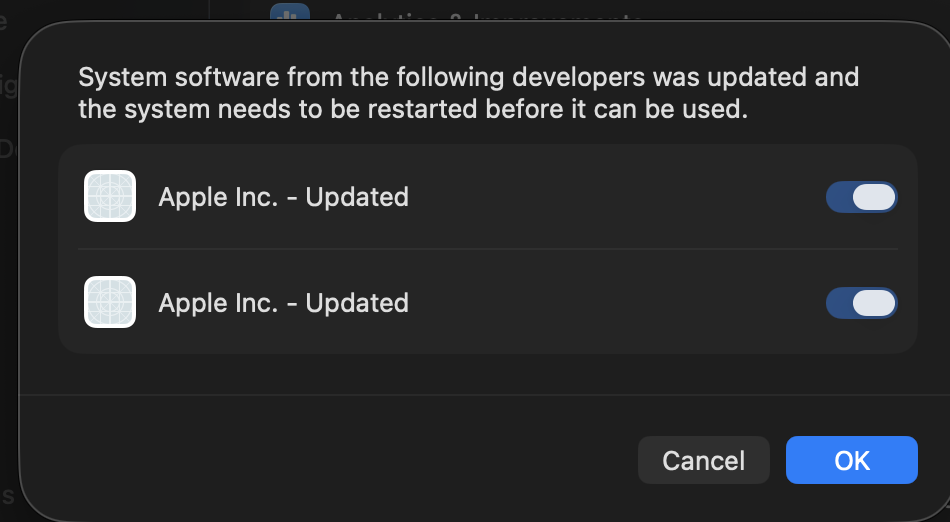The width and height of the screenshot is (950, 522).
Task: Click the divider between the two developer rows
Action: point(488,249)
